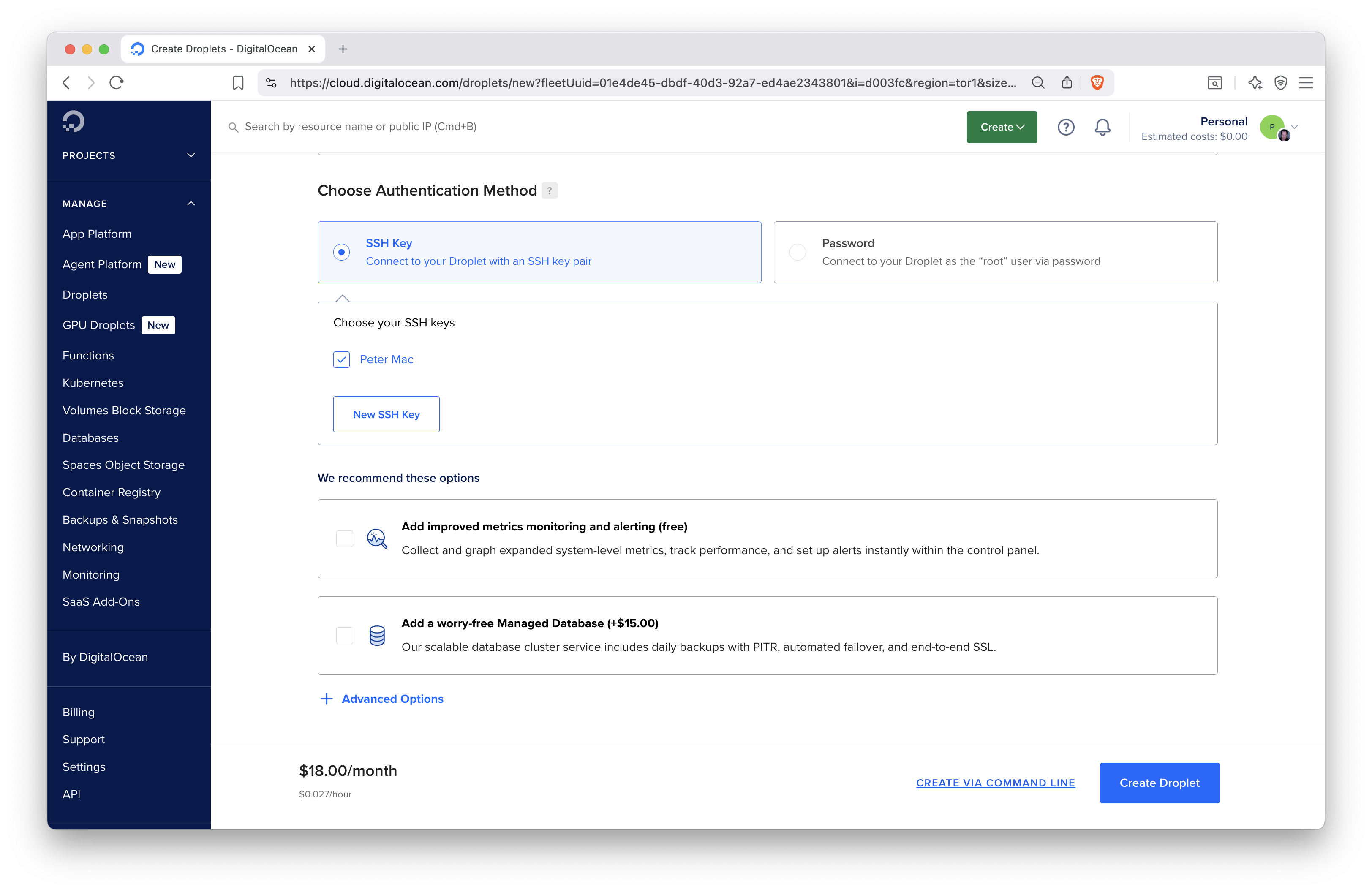
Task: Click the Create Droplet button
Action: [x=1159, y=783]
